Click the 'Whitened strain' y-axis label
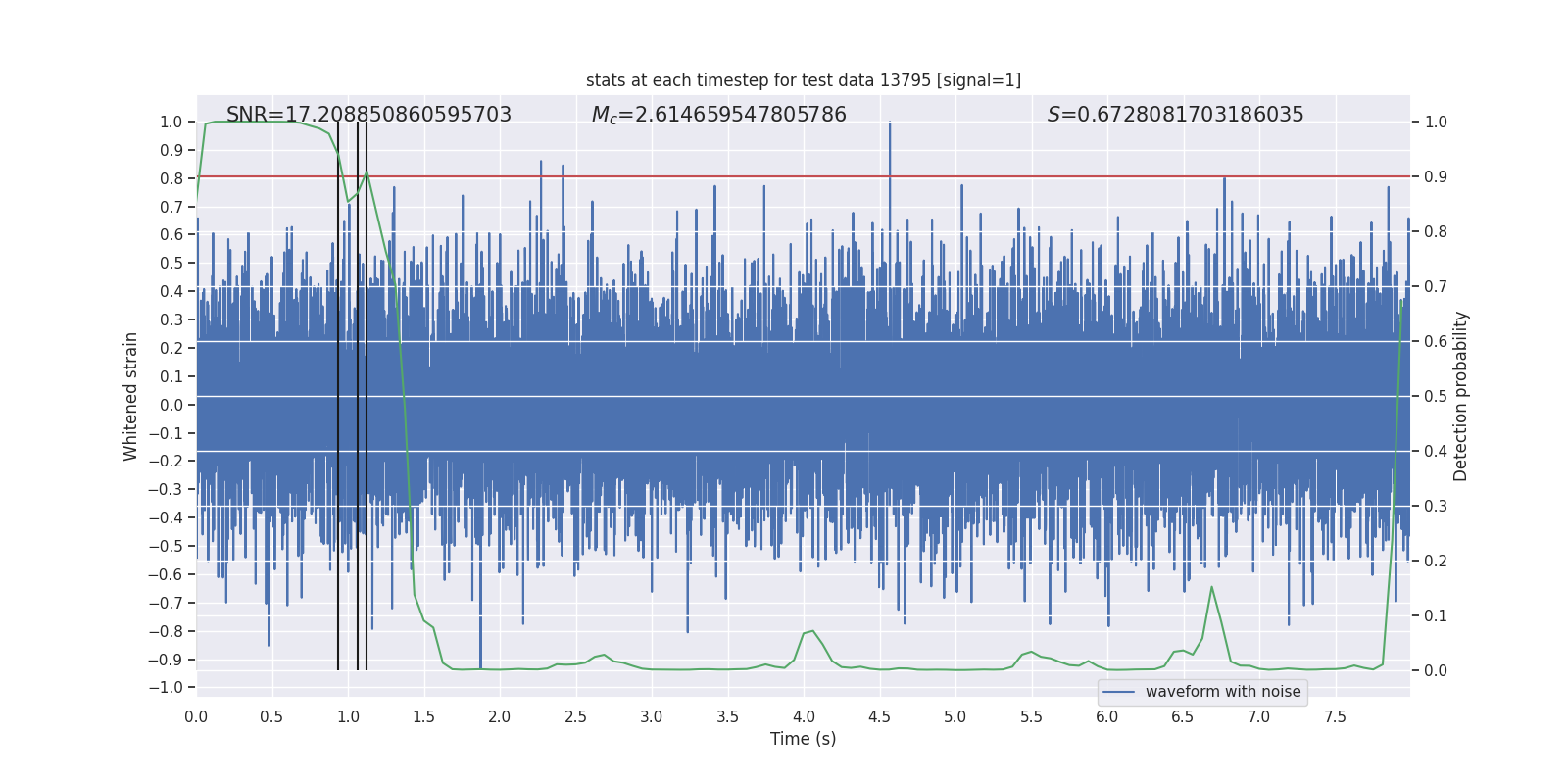Screen dimensions: 1568x784 (x=131, y=396)
